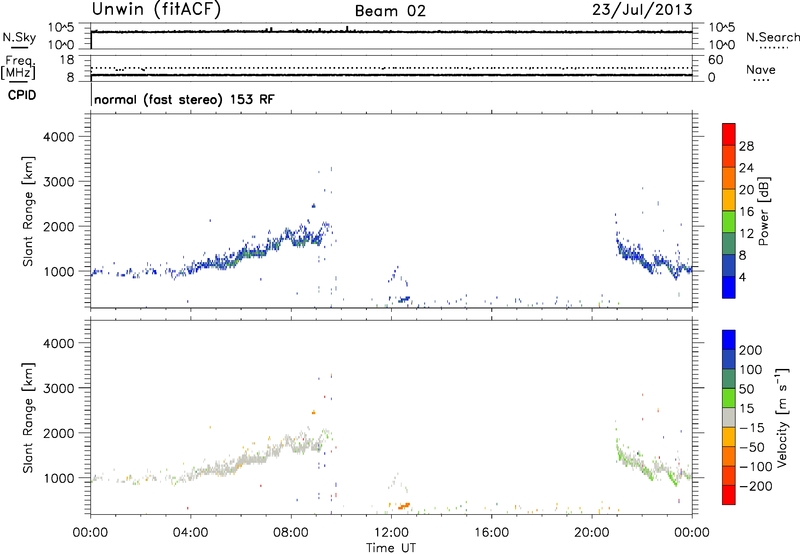Click the 'Beam 02' heading

tap(390, 11)
